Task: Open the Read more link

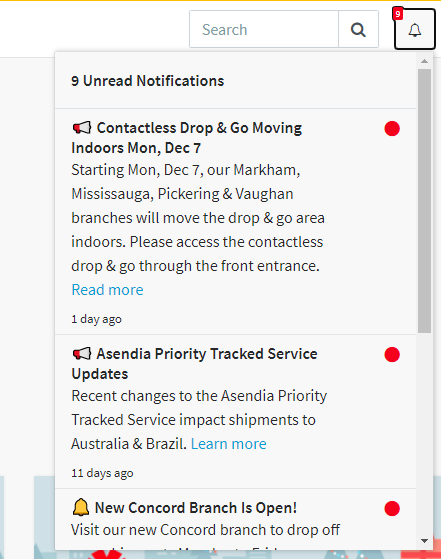Action: [107, 290]
